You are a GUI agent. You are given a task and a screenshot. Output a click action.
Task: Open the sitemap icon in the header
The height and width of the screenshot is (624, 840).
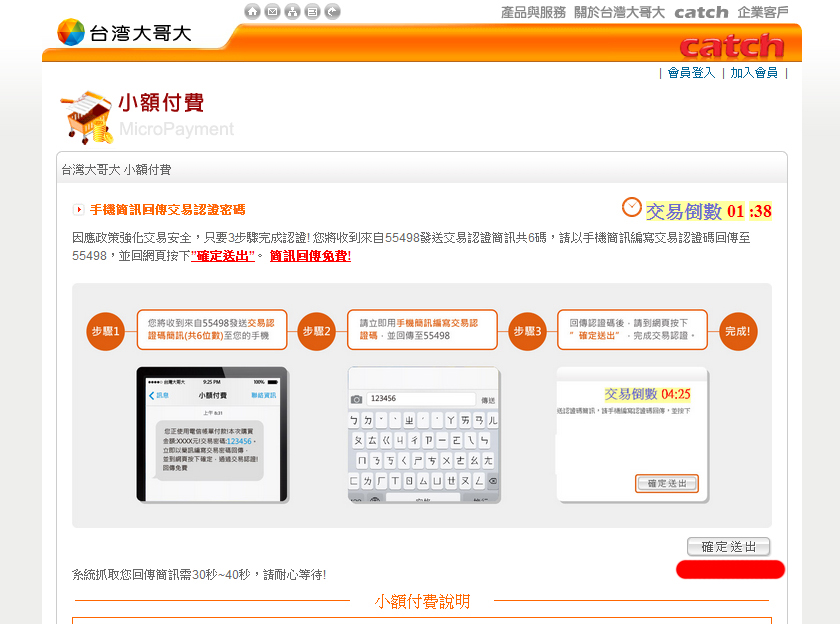coord(292,11)
